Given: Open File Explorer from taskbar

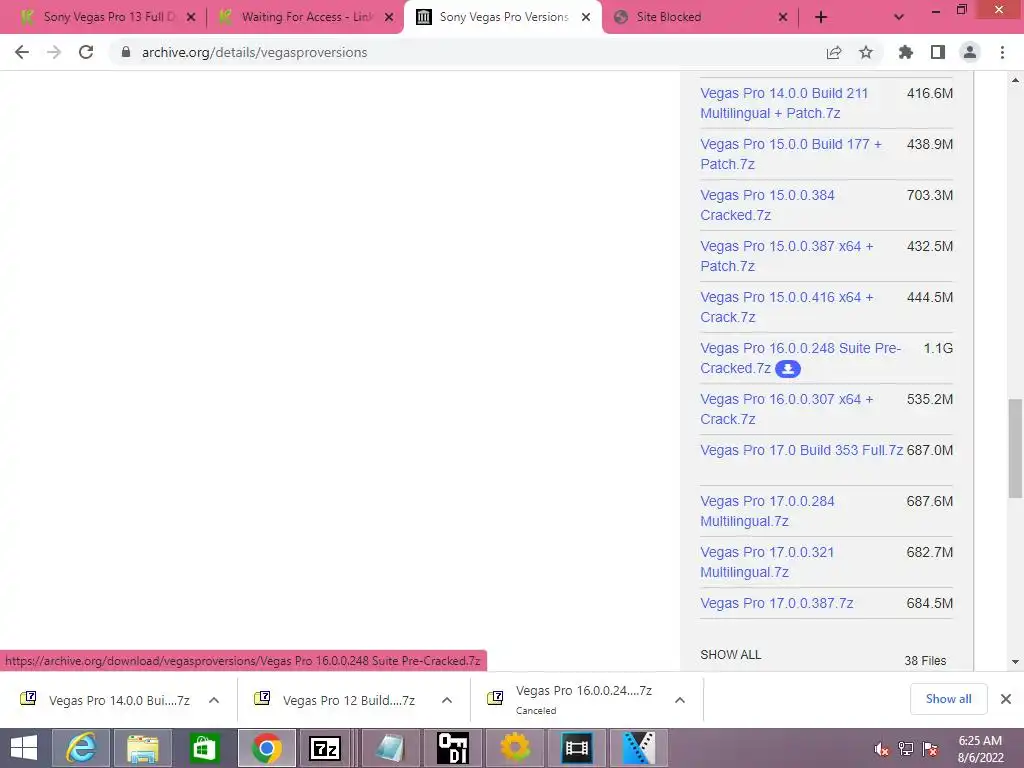Looking at the screenshot, I should [143, 748].
